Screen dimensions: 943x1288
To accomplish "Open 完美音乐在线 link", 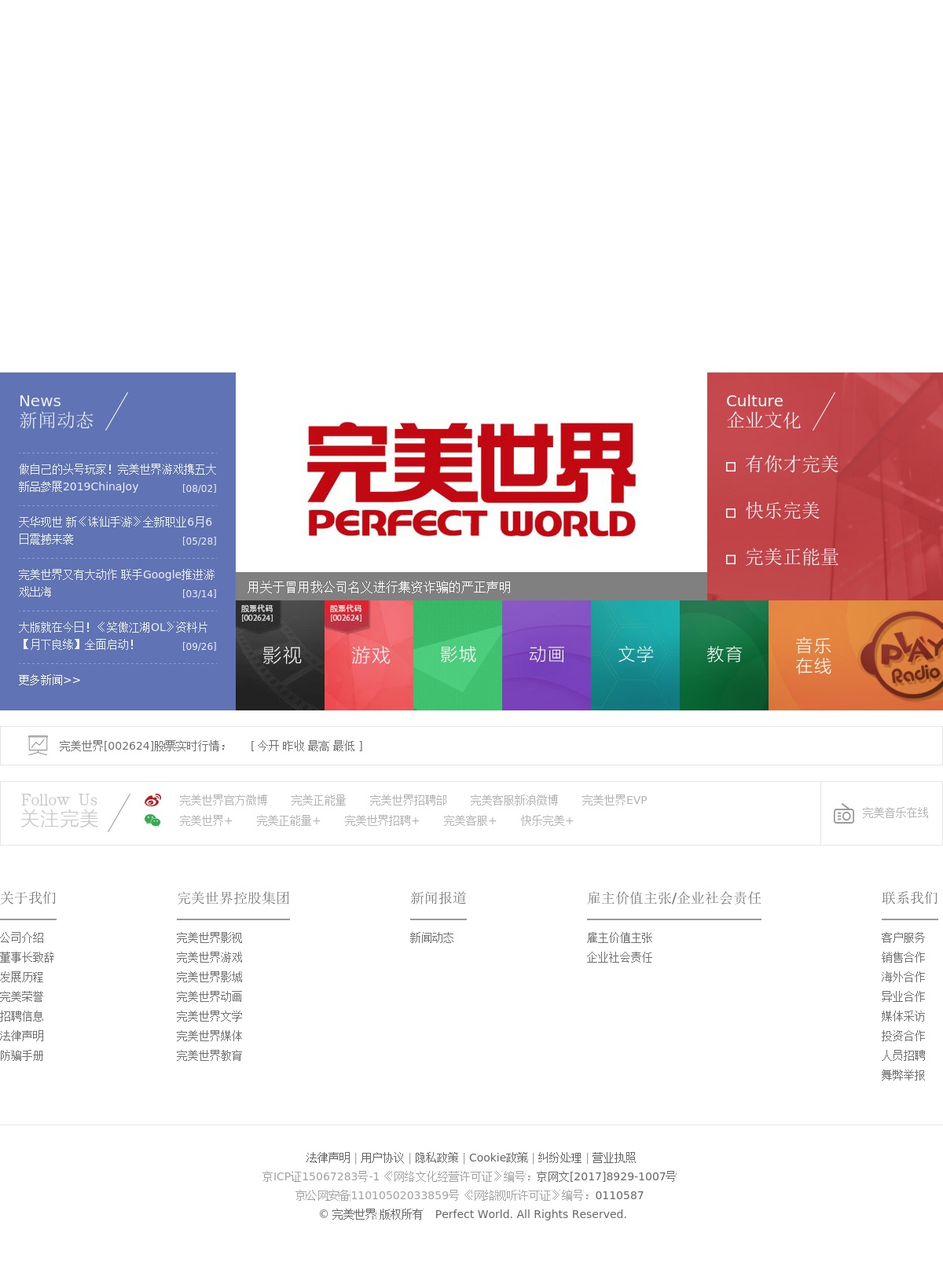I will 895,813.
